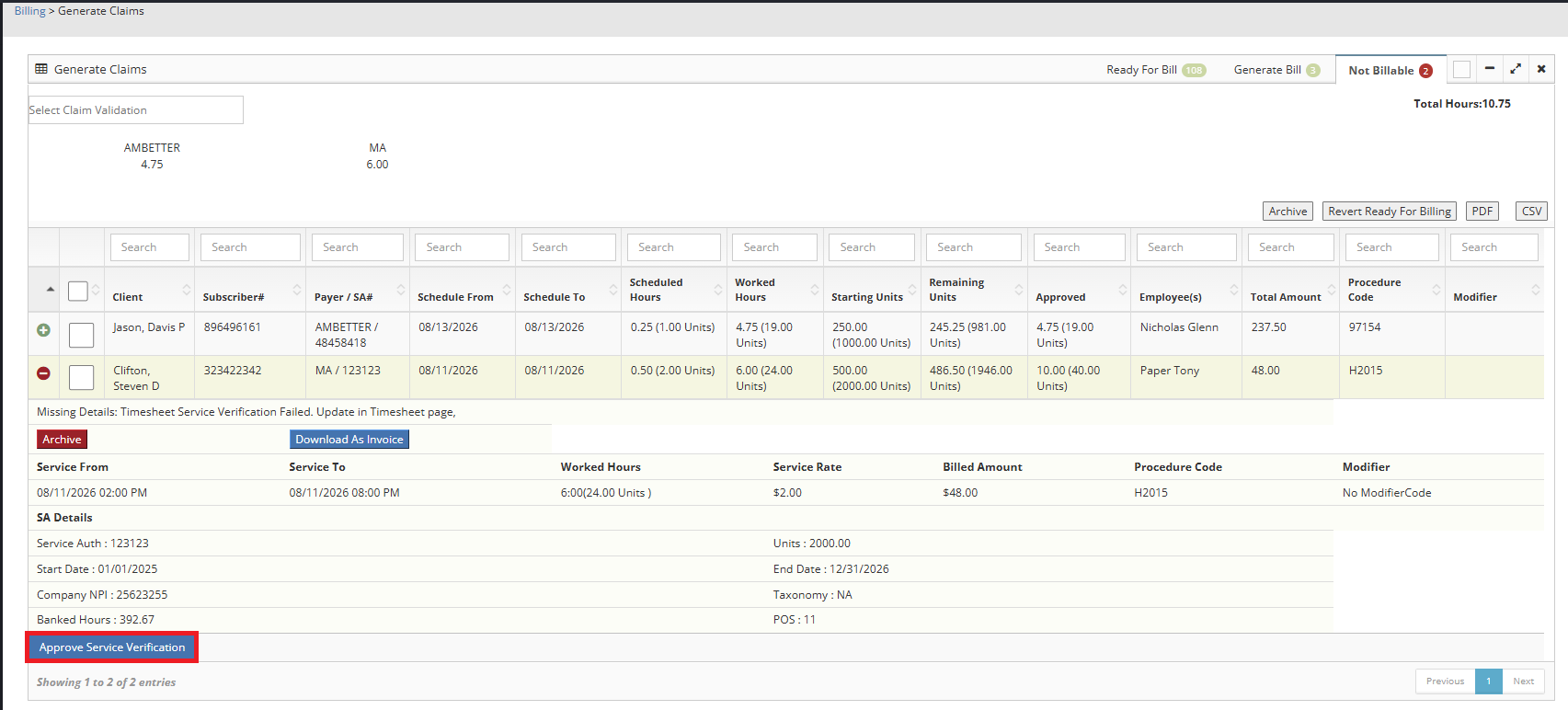
Task: Select checkbox for Clifton, Steven D row
Action: tap(82, 377)
